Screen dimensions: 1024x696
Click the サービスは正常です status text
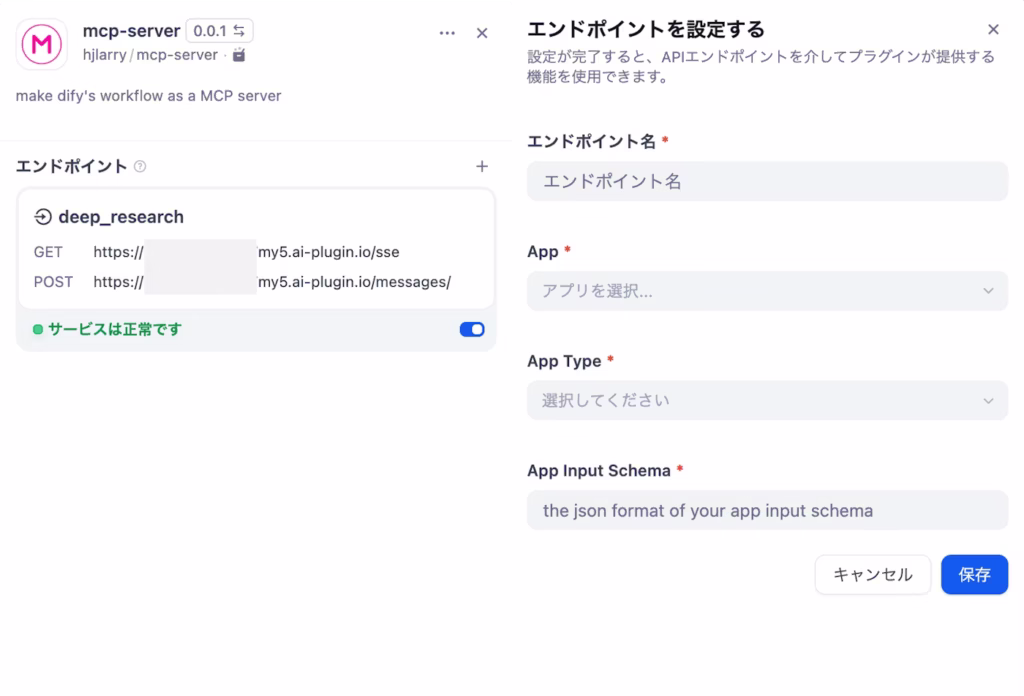pyautogui.click(x=115, y=329)
